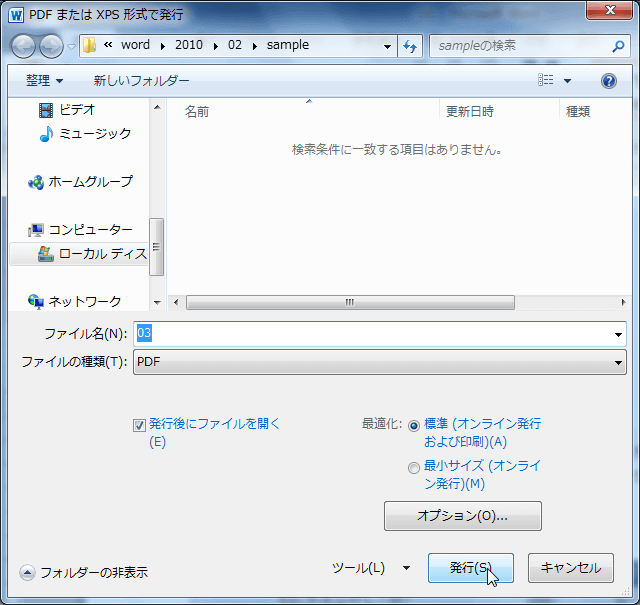This screenshot has width=640, height=605.
Task: Open the recent locations dropdown arrow
Action: point(71,46)
